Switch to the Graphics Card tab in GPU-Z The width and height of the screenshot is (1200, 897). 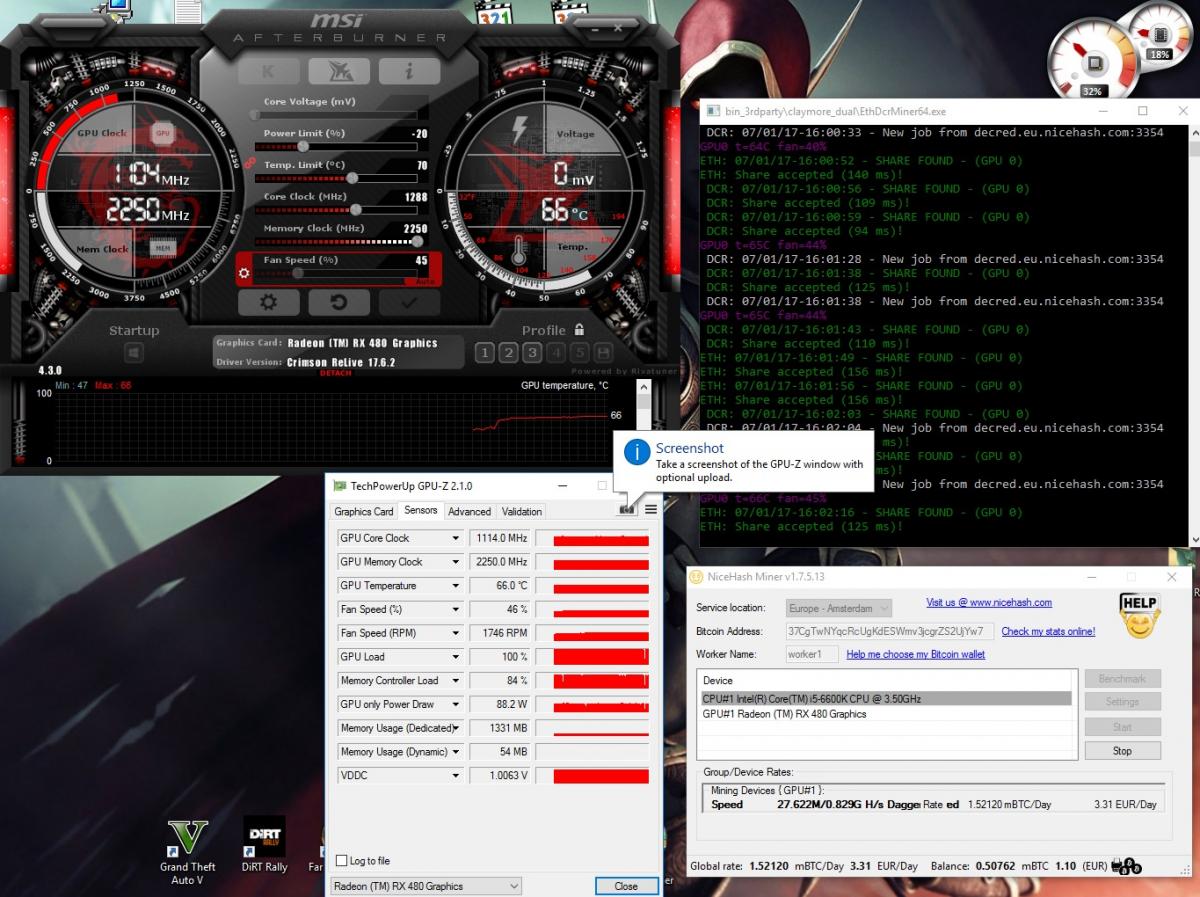[x=364, y=511]
